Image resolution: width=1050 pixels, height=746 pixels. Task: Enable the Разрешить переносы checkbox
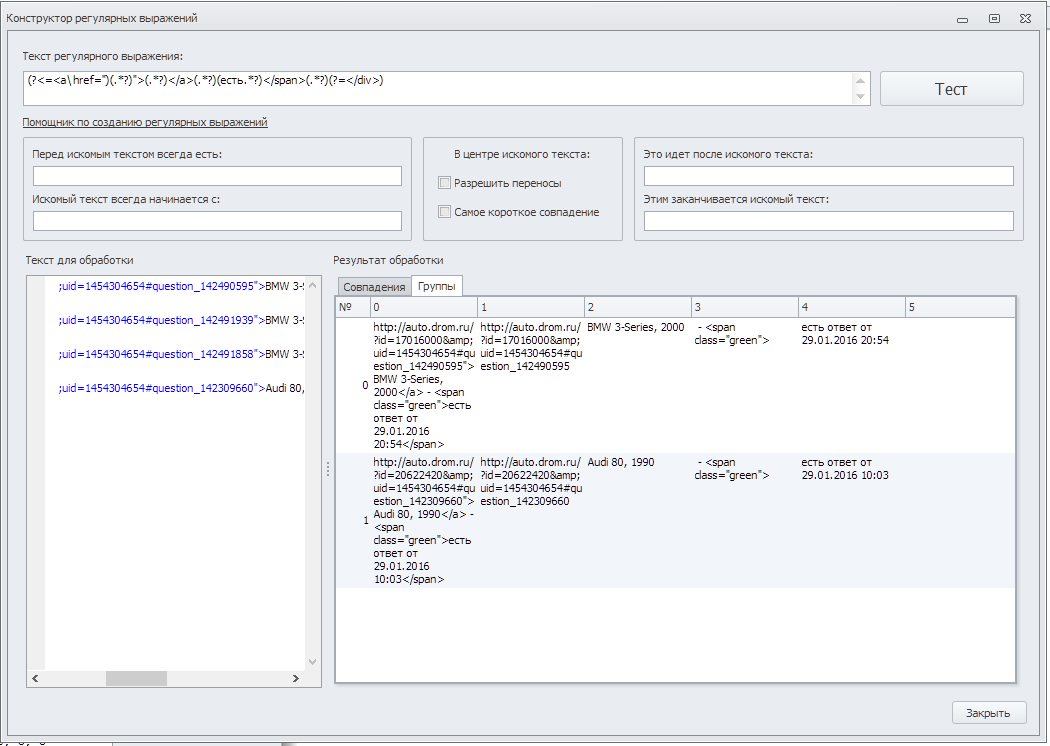point(445,183)
